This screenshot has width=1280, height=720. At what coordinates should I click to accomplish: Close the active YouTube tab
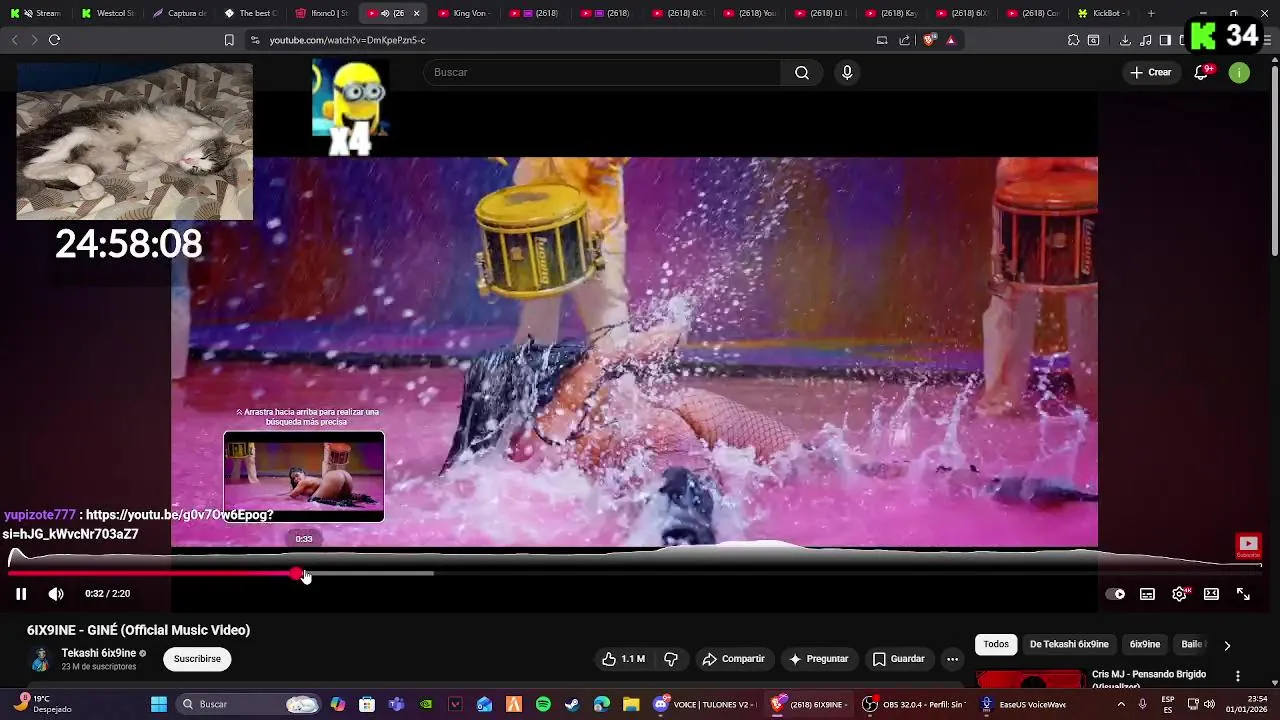point(416,13)
